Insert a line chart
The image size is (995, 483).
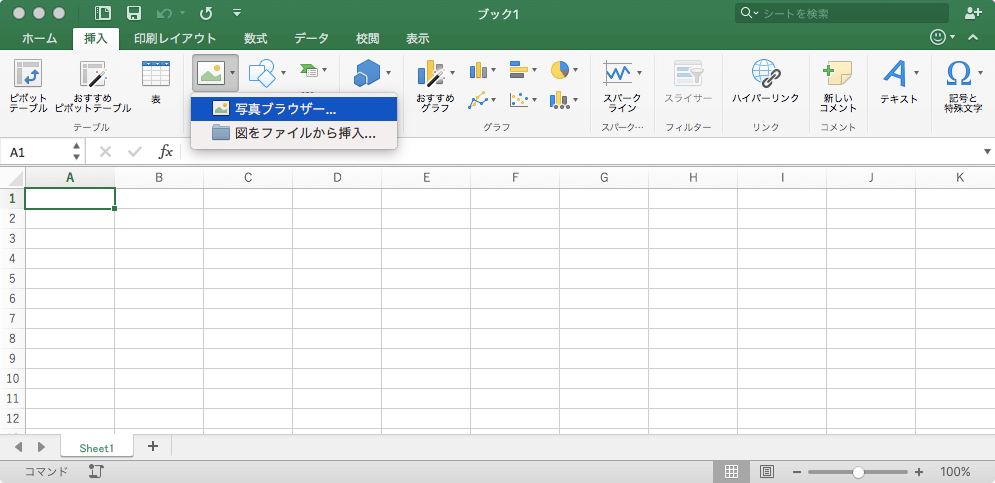click(478, 100)
